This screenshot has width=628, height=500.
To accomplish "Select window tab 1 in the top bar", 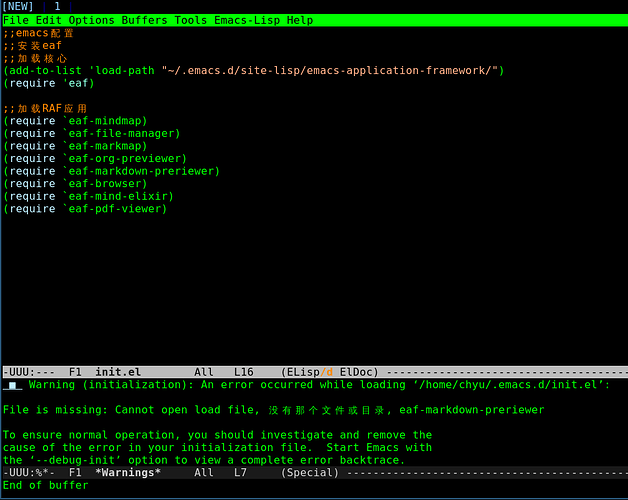I will tap(57, 7).
